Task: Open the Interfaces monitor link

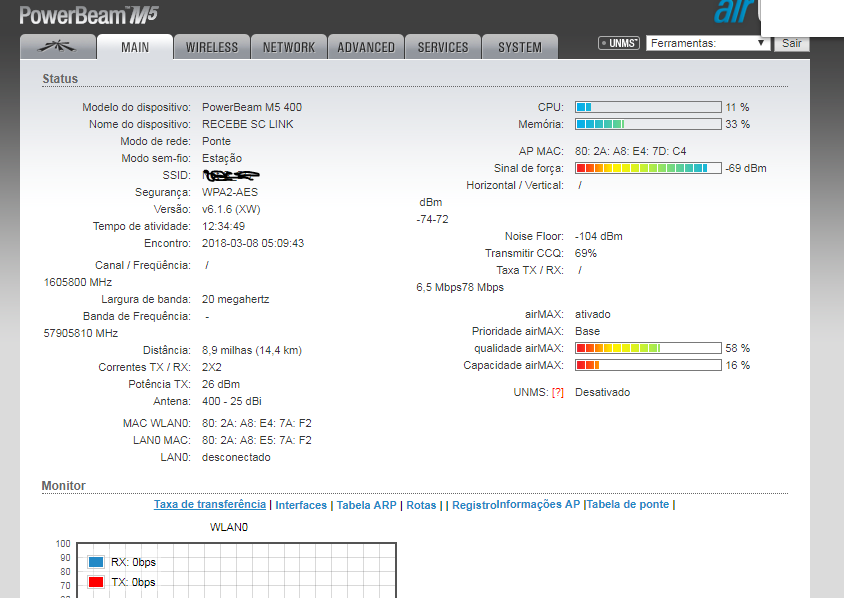Action: tap(301, 505)
